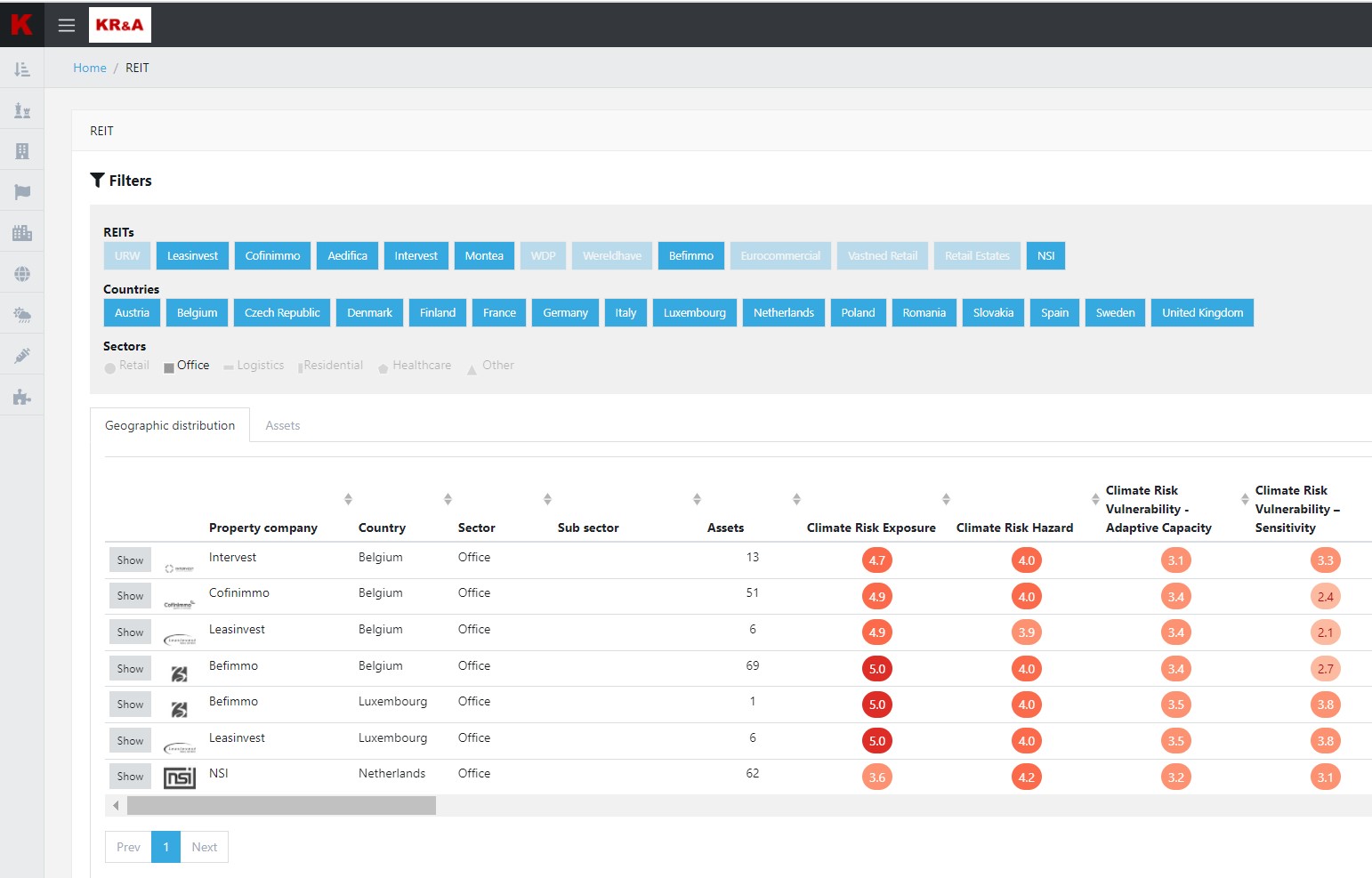Go to Home breadcrumb link
The width and height of the screenshot is (1372, 878).
pyautogui.click(x=89, y=68)
